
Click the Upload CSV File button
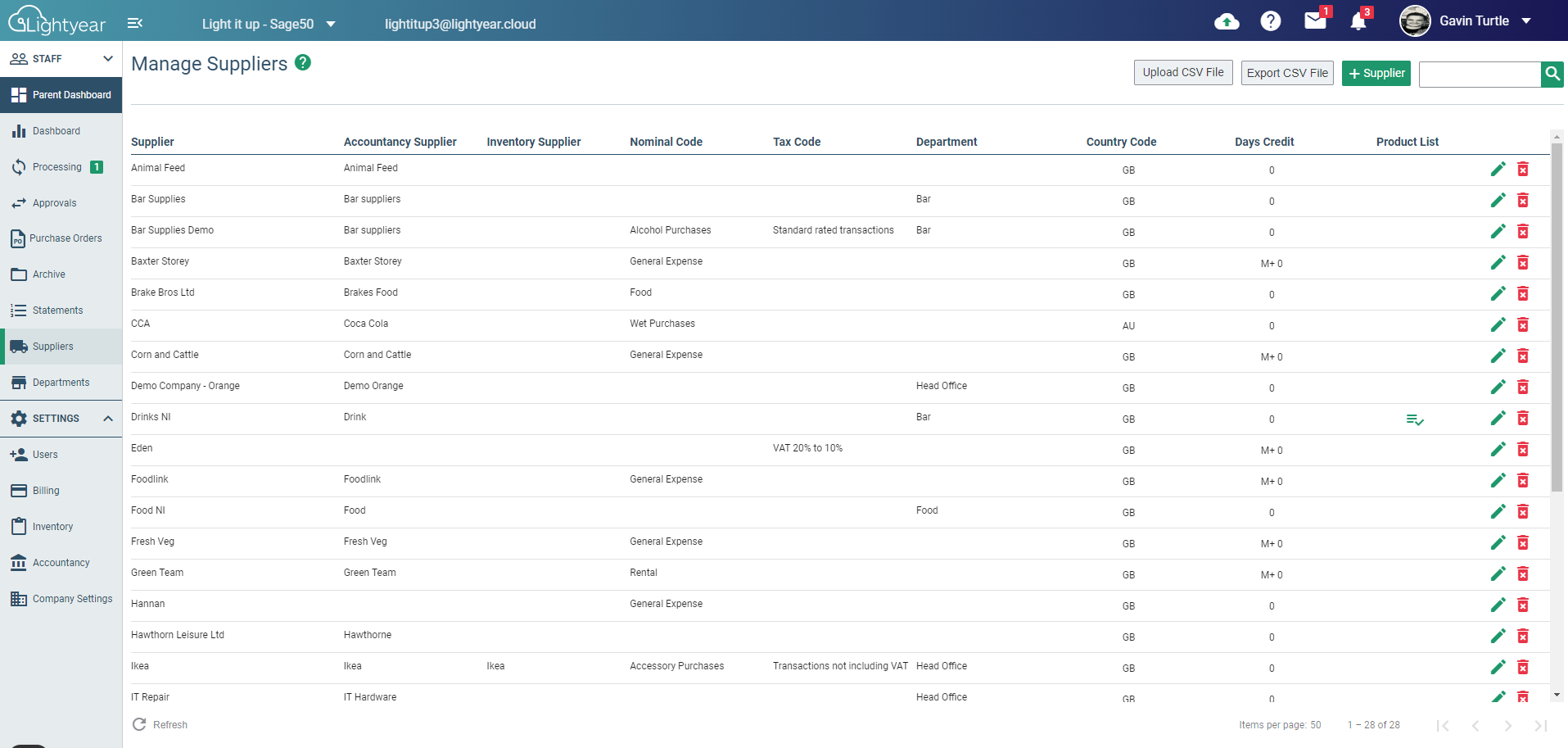[1182, 73]
